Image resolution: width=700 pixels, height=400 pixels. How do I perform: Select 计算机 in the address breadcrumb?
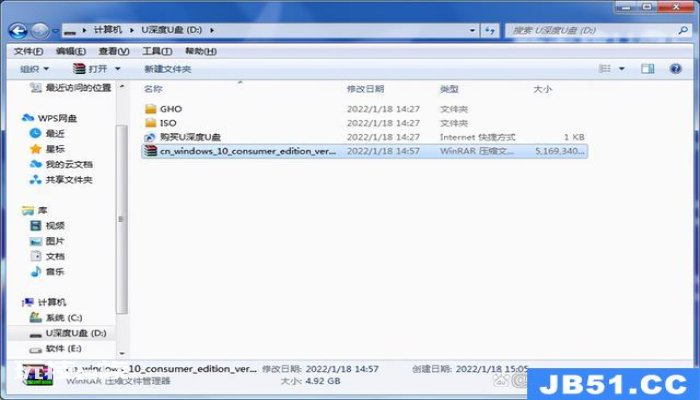click(x=108, y=30)
